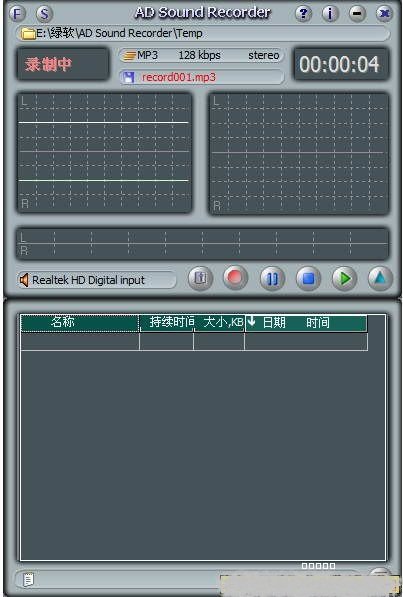Pause recording with the pause button
Image resolution: width=403 pixels, height=597 pixels.
tap(272, 278)
